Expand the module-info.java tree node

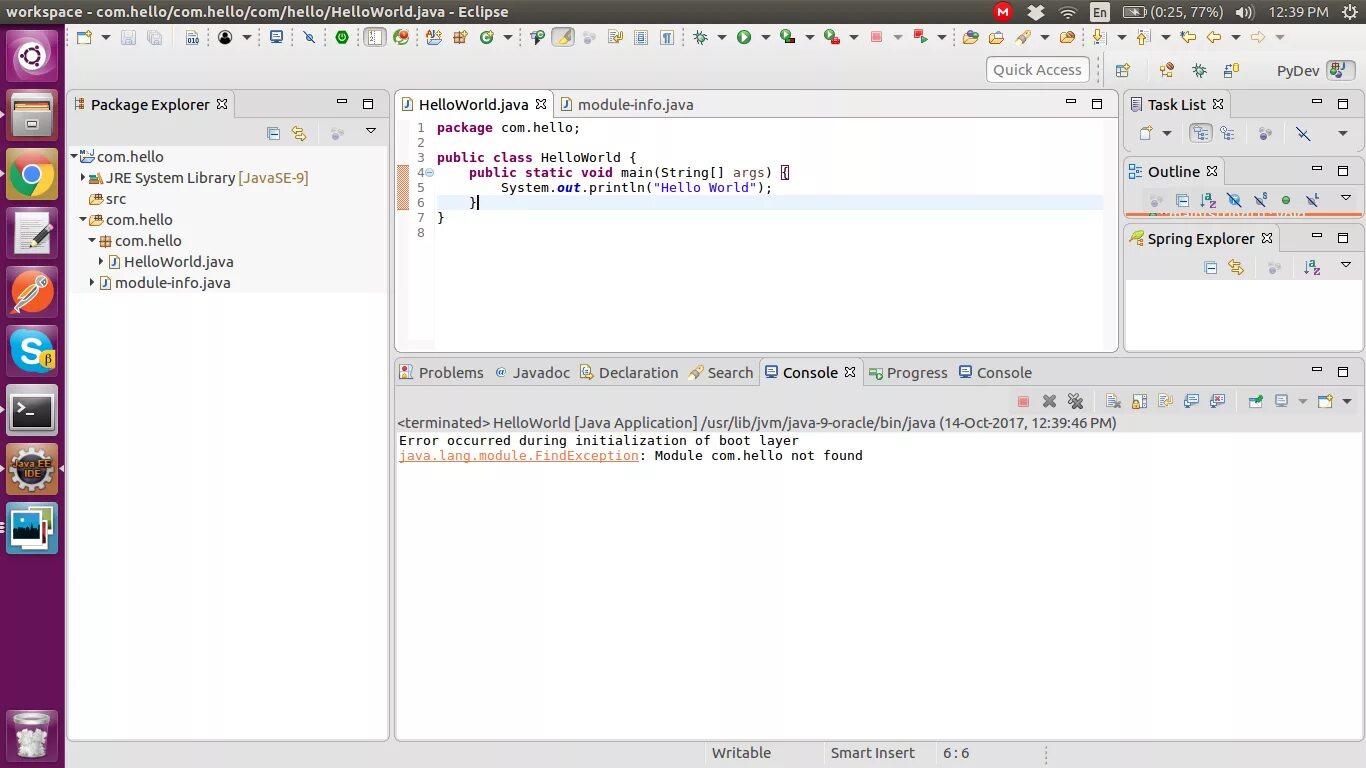tap(92, 283)
